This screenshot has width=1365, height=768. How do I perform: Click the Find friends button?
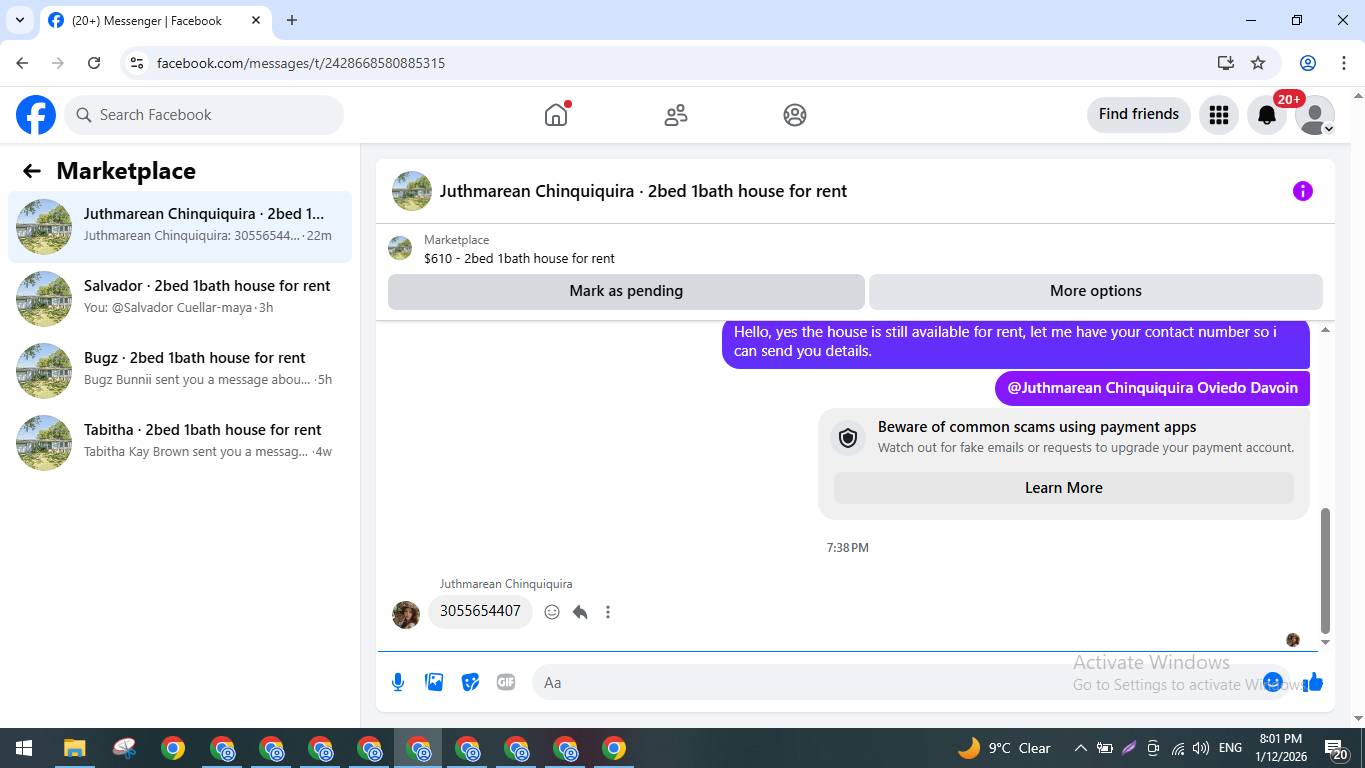(x=1139, y=115)
